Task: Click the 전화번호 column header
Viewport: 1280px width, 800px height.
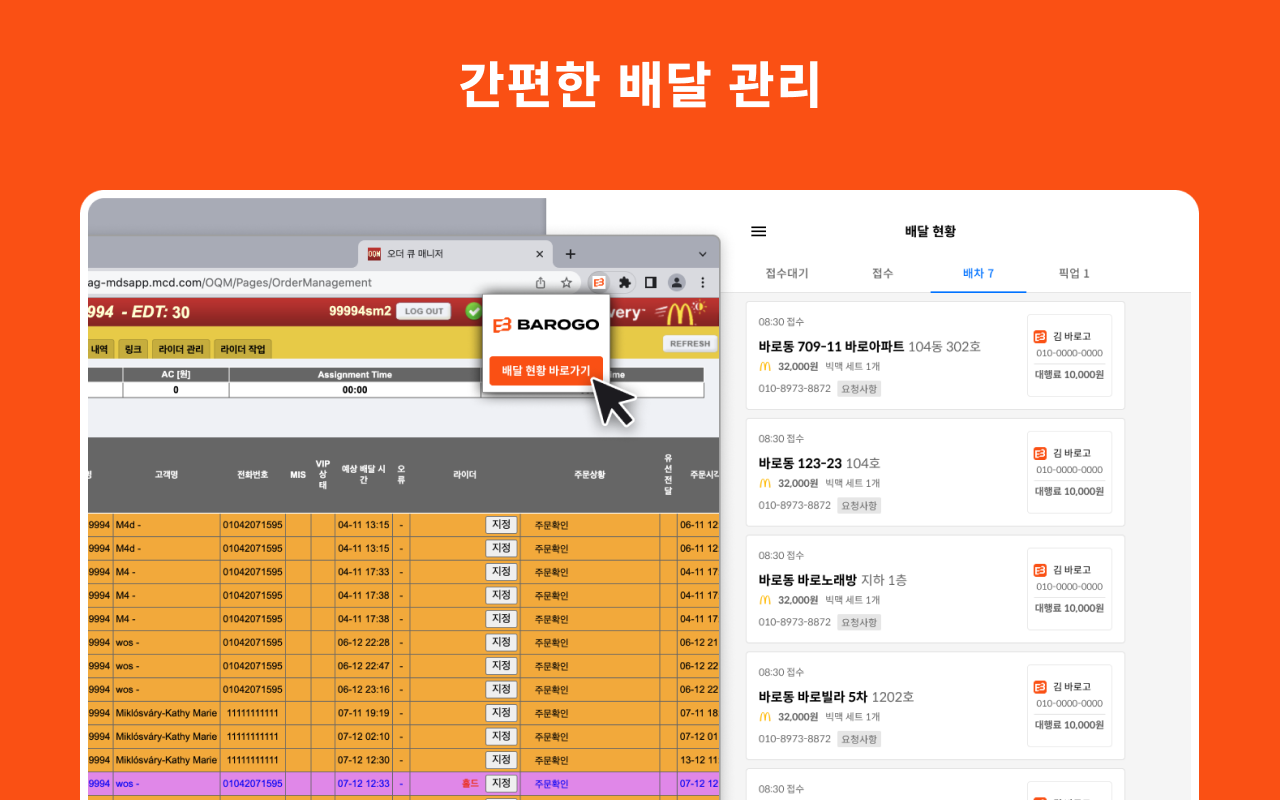Action: (252, 474)
